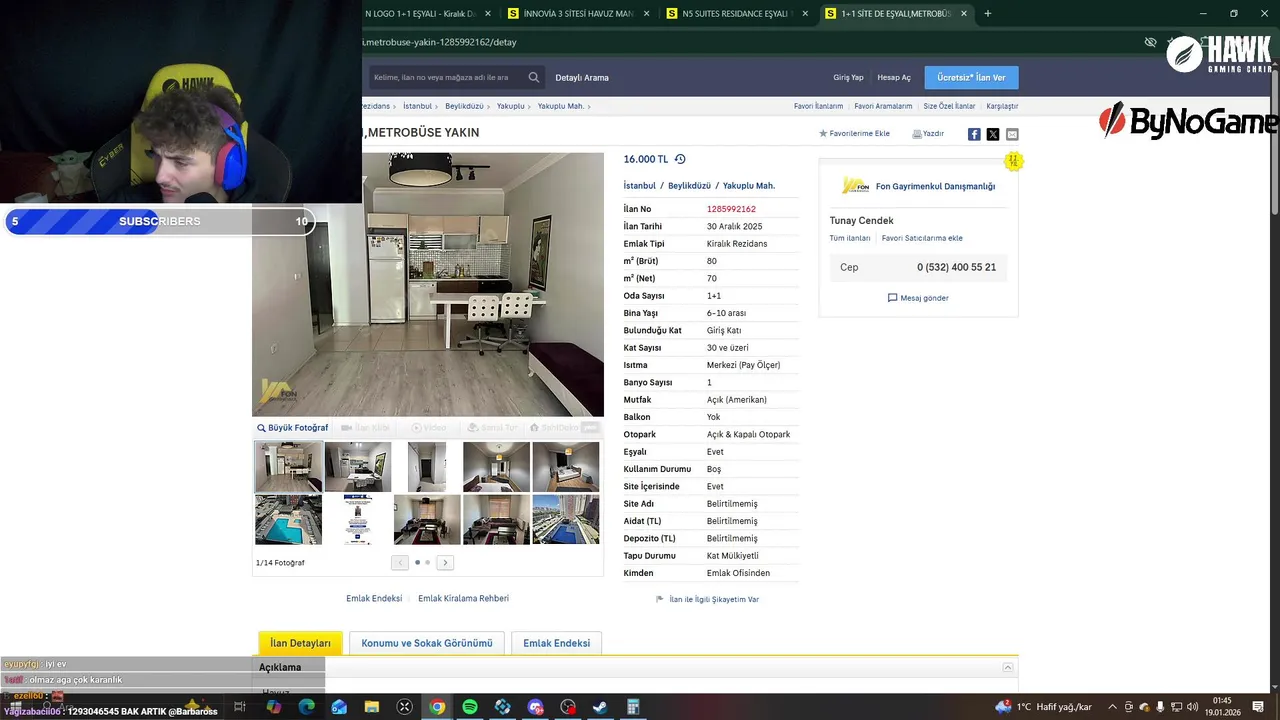The image size is (1280, 720).
Task: Open the Karşılaştır link
Action: coord(1002,106)
